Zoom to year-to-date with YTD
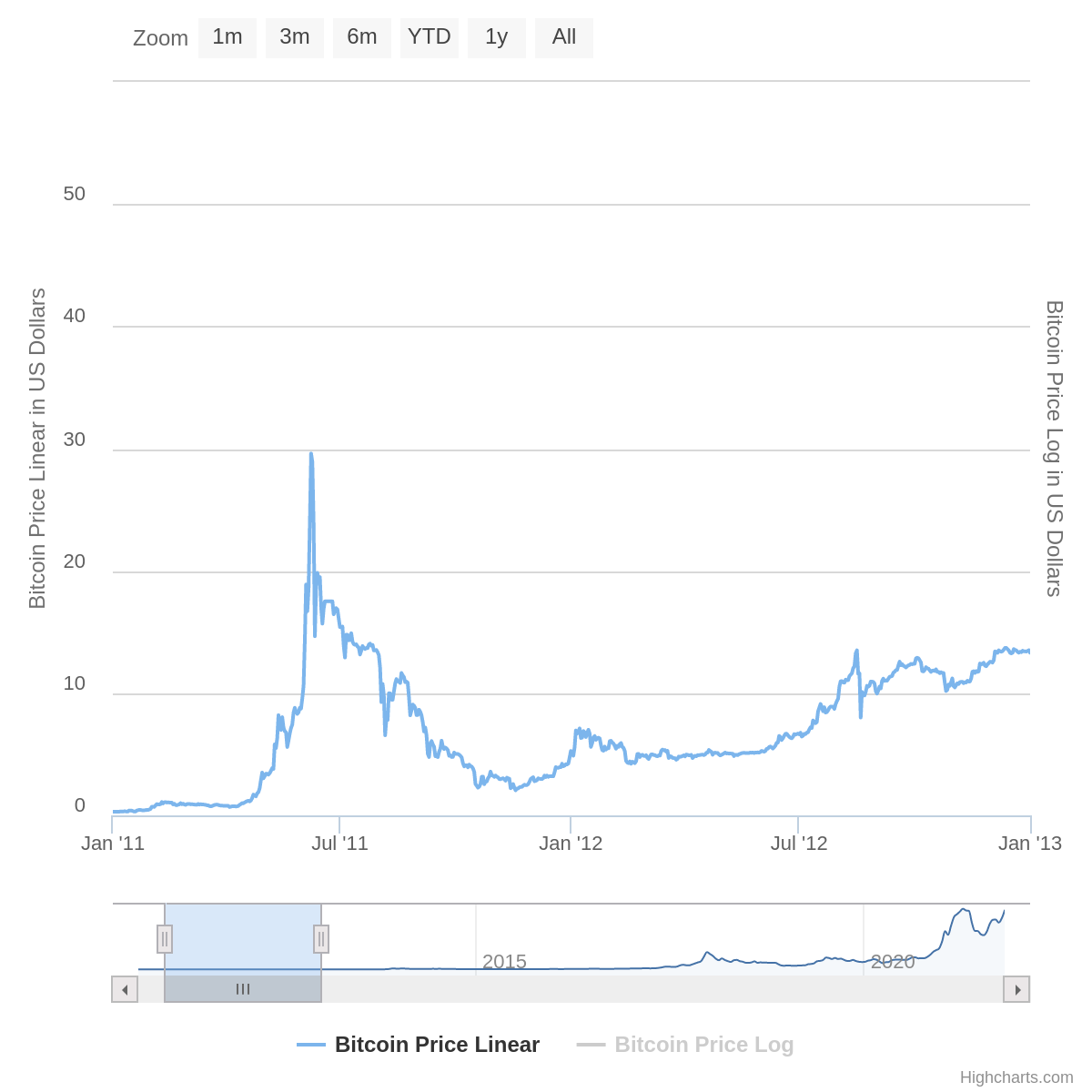This screenshot has height=1092, width=1092. [430, 37]
